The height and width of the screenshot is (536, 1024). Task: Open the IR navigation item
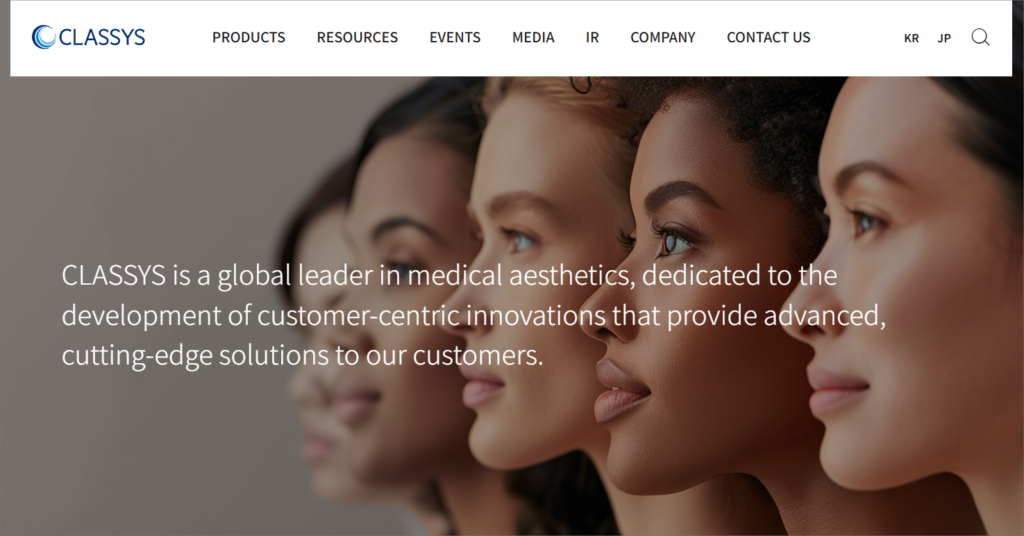click(592, 38)
